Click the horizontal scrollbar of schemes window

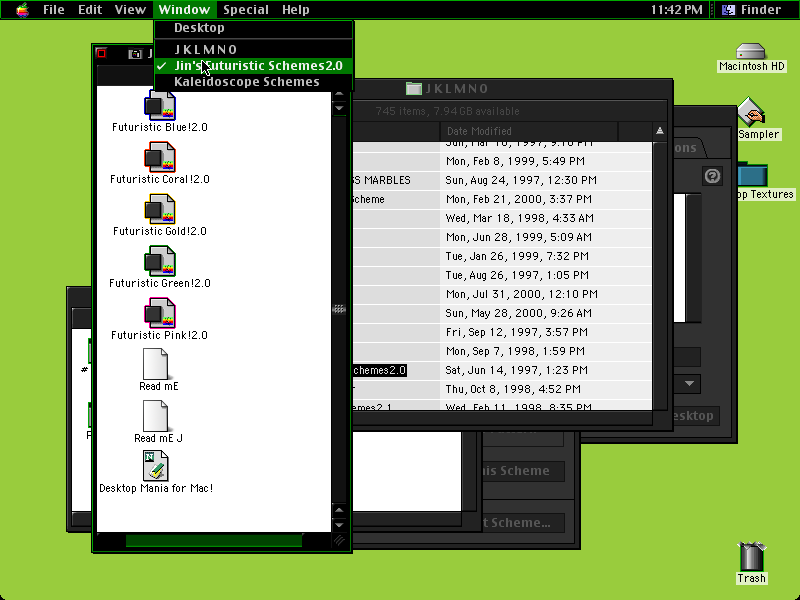(x=214, y=541)
